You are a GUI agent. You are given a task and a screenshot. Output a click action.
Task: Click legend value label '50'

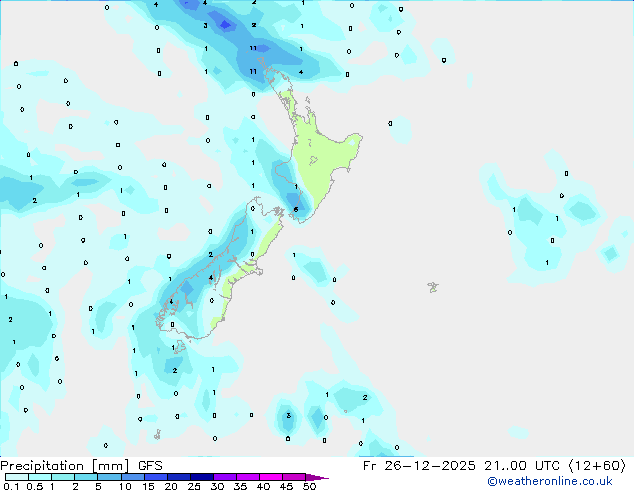pyautogui.click(x=309, y=486)
